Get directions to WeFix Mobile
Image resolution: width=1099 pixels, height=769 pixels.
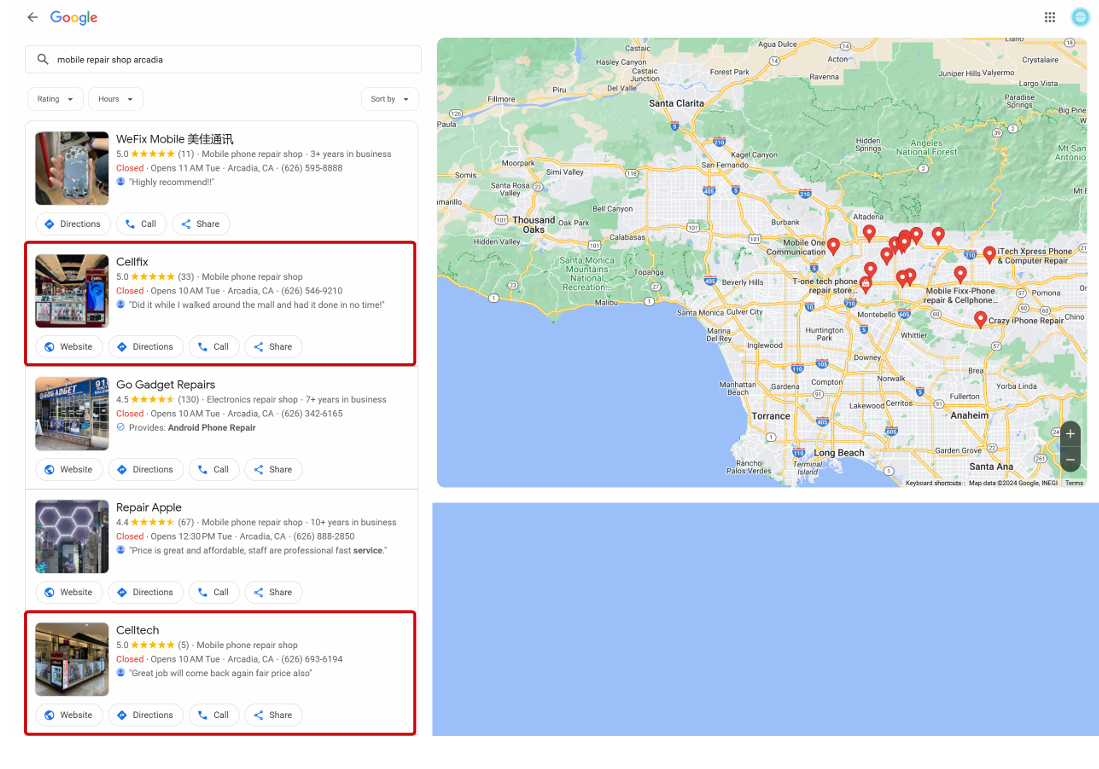tap(73, 224)
